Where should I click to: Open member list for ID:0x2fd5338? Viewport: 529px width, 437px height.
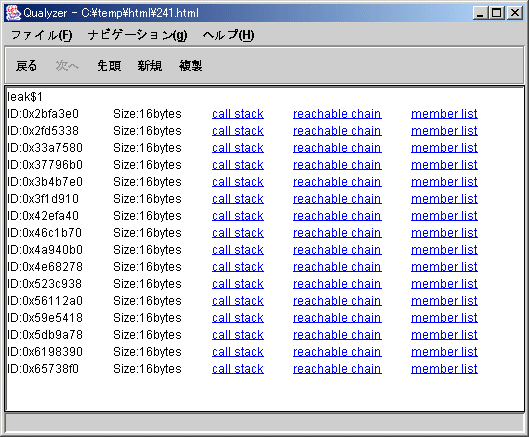tap(444, 131)
